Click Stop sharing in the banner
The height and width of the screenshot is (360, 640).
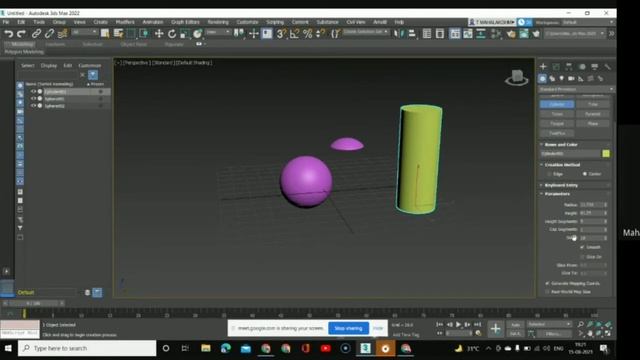click(348, 328)
